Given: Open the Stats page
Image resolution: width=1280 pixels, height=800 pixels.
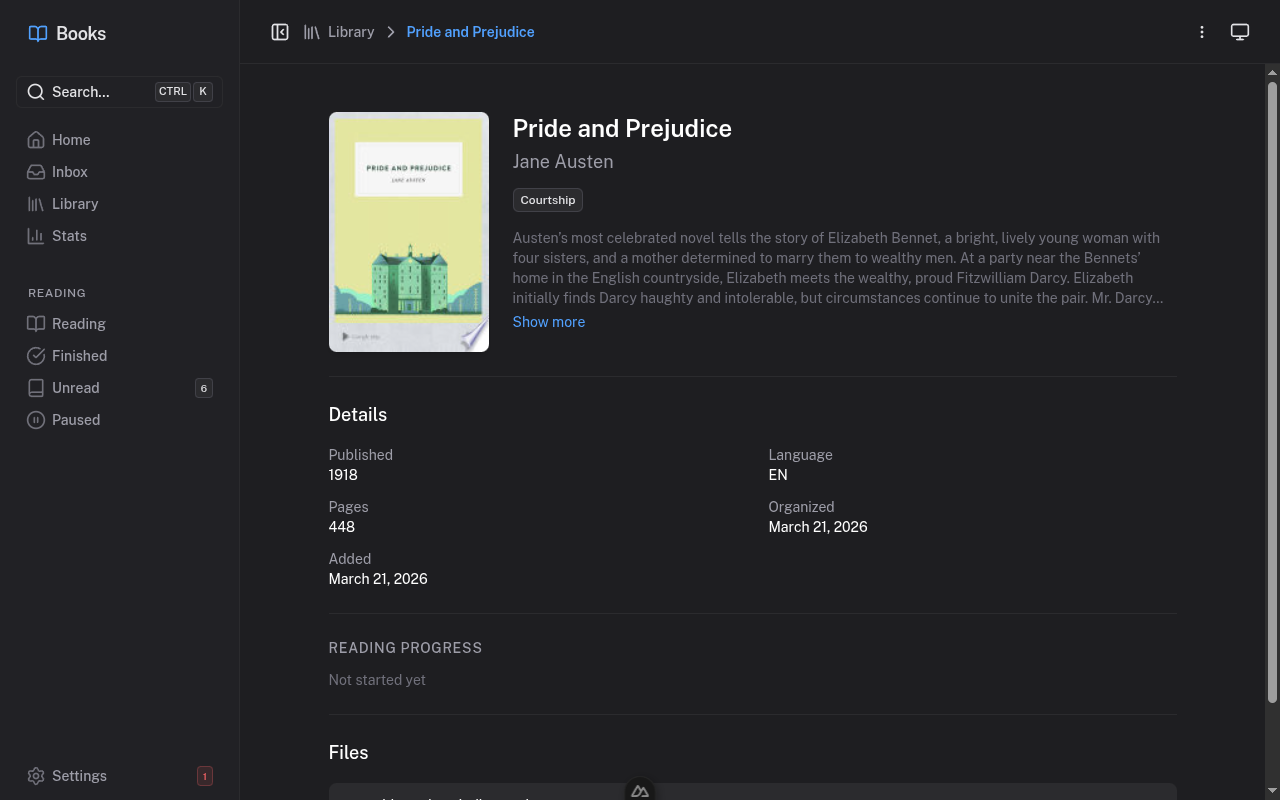Looking at the screenshot, I should [69, 236].
